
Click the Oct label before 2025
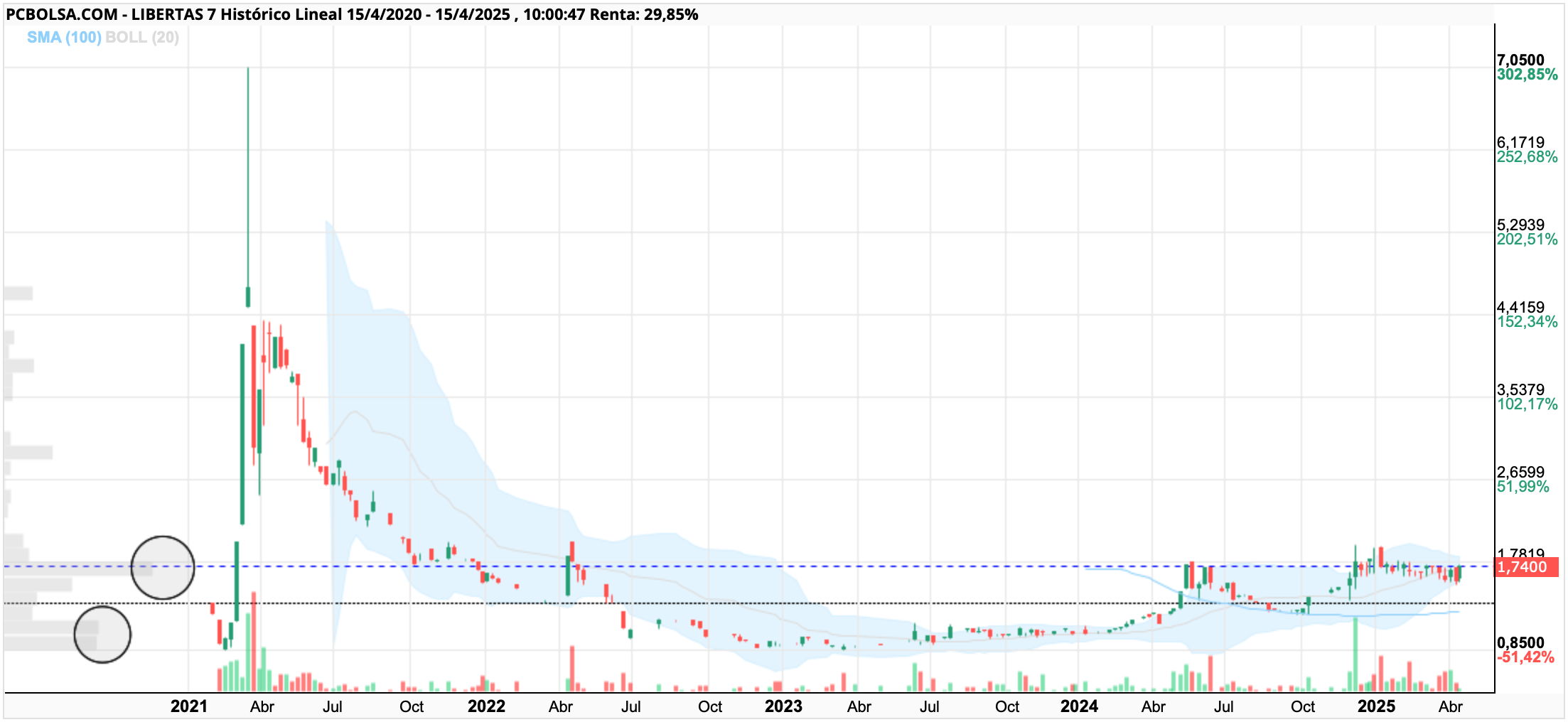point(1303,707)
